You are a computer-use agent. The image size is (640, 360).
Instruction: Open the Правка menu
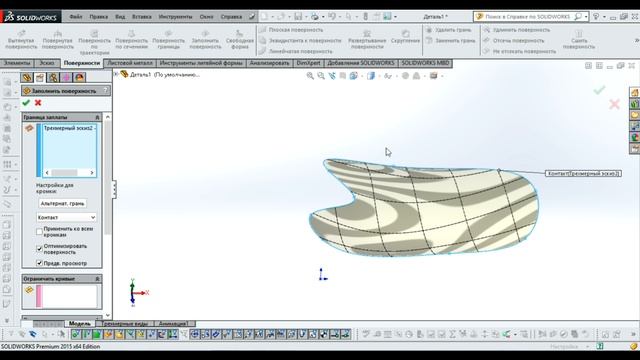pyautogui.click(x=98, y=17)
